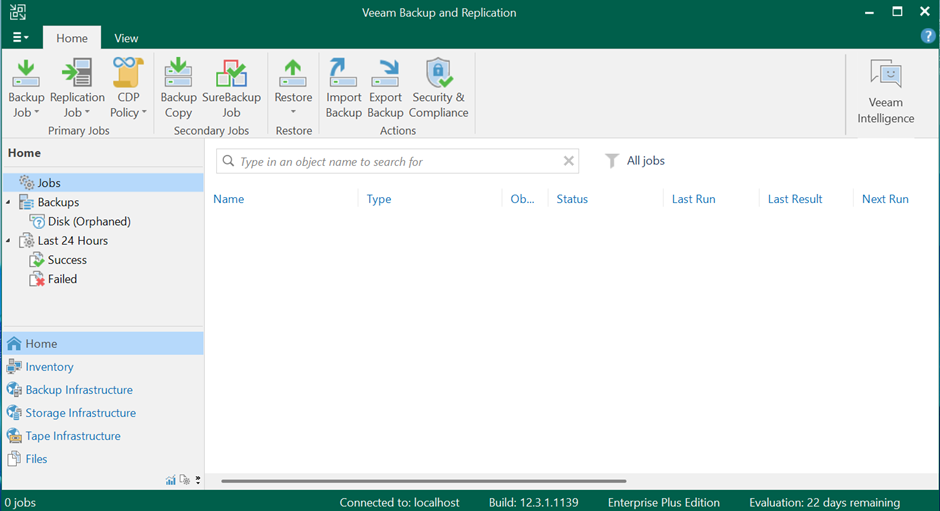Screen dimensions: 940x511
Task: Open Tape Infrastructure view
Action: point(73,436)
